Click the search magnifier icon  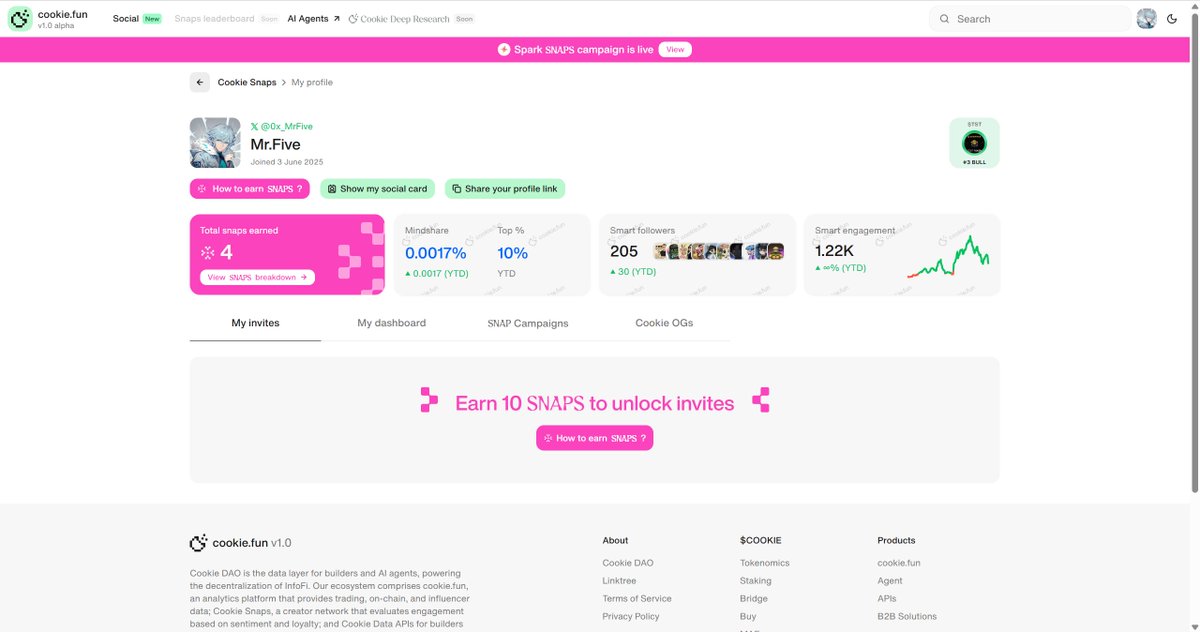coord(944,19)
